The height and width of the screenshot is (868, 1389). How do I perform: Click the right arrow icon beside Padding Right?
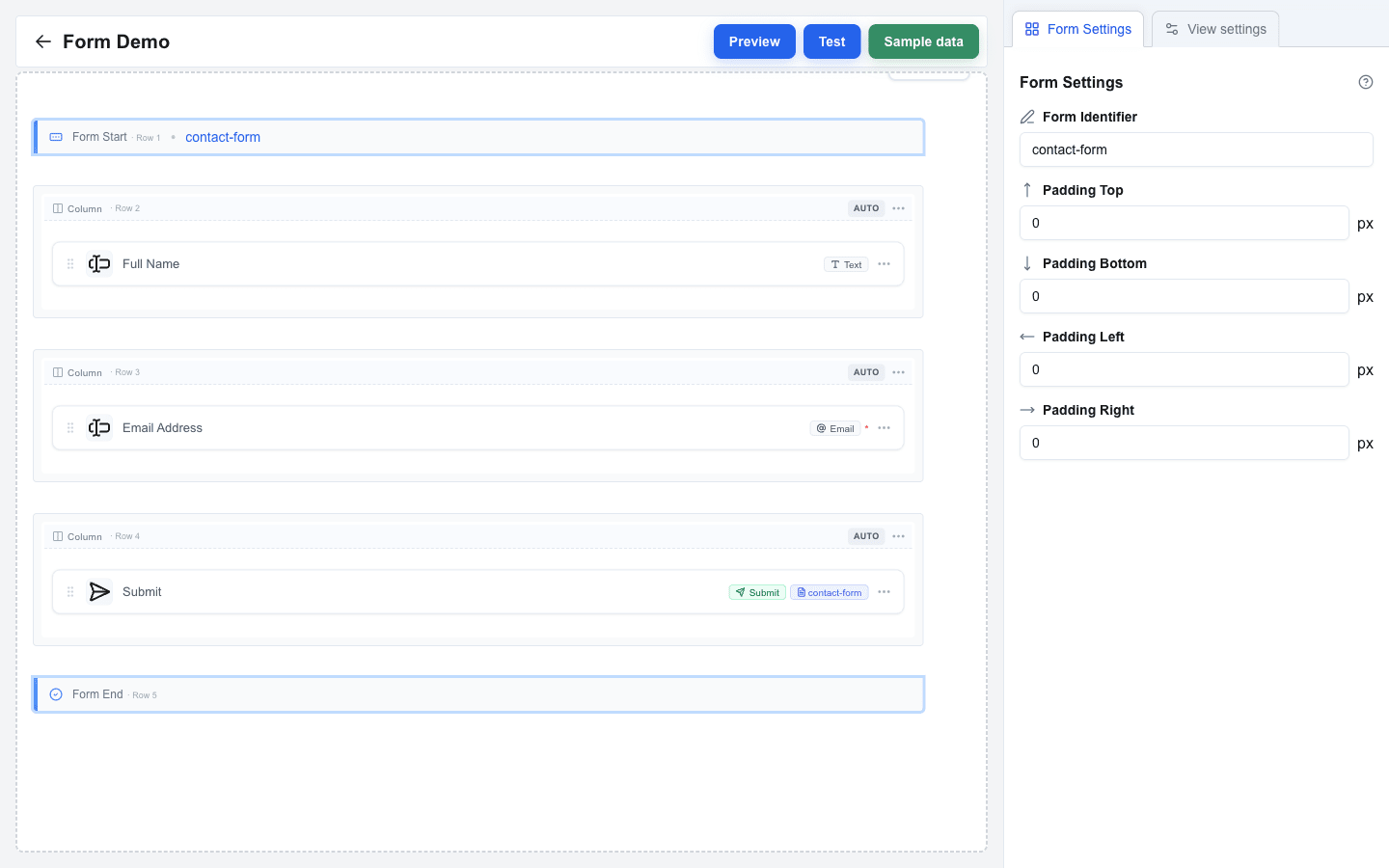1027,410
